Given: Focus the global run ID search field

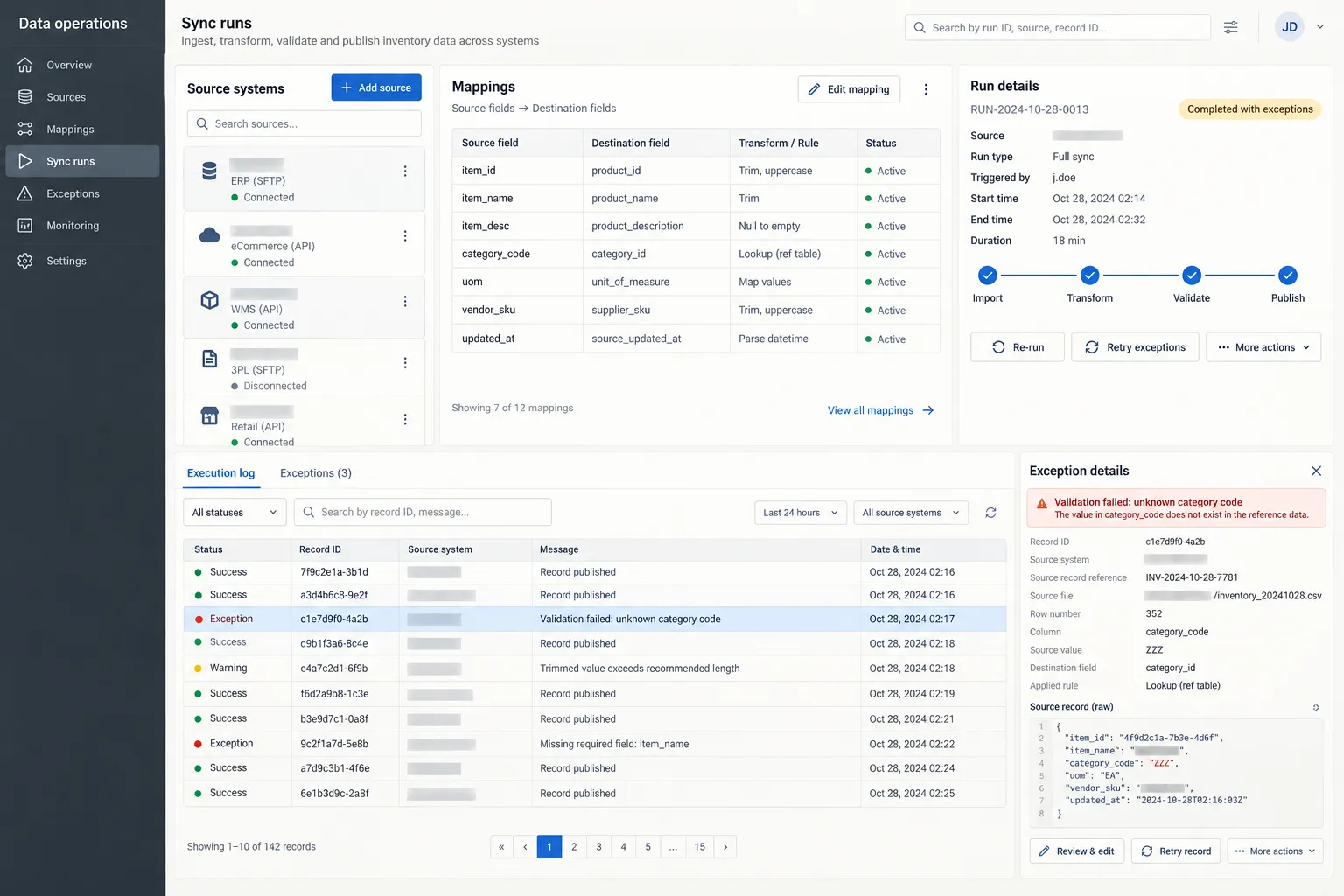Looking at the screenshot, I should pos(1058,28).
